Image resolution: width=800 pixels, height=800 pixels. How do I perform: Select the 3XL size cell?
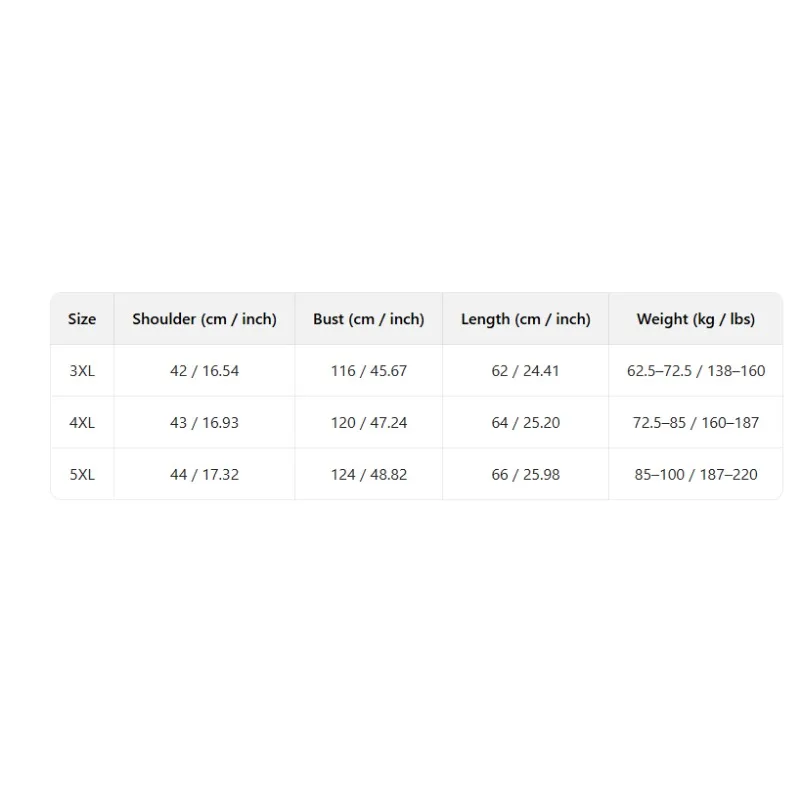[x=82, y=370]
